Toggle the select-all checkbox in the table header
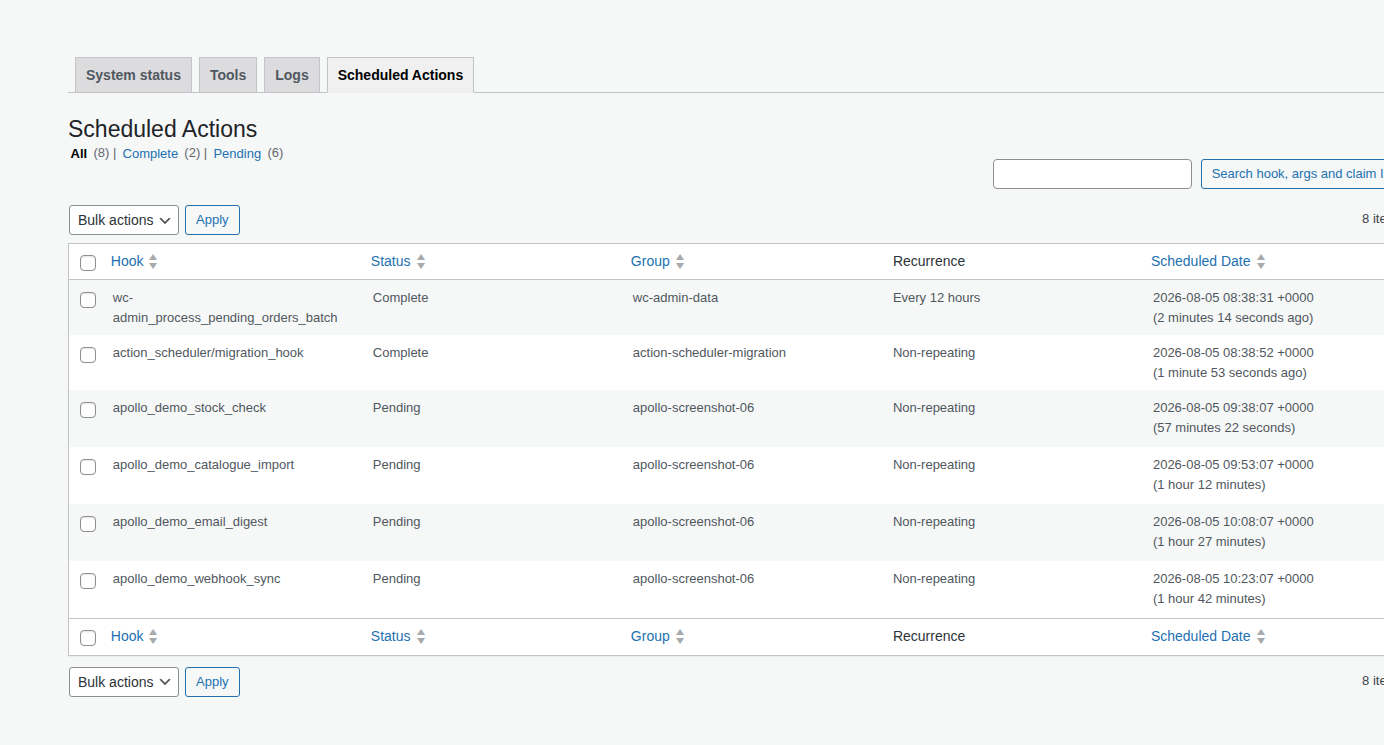 [x=88, y=263]
